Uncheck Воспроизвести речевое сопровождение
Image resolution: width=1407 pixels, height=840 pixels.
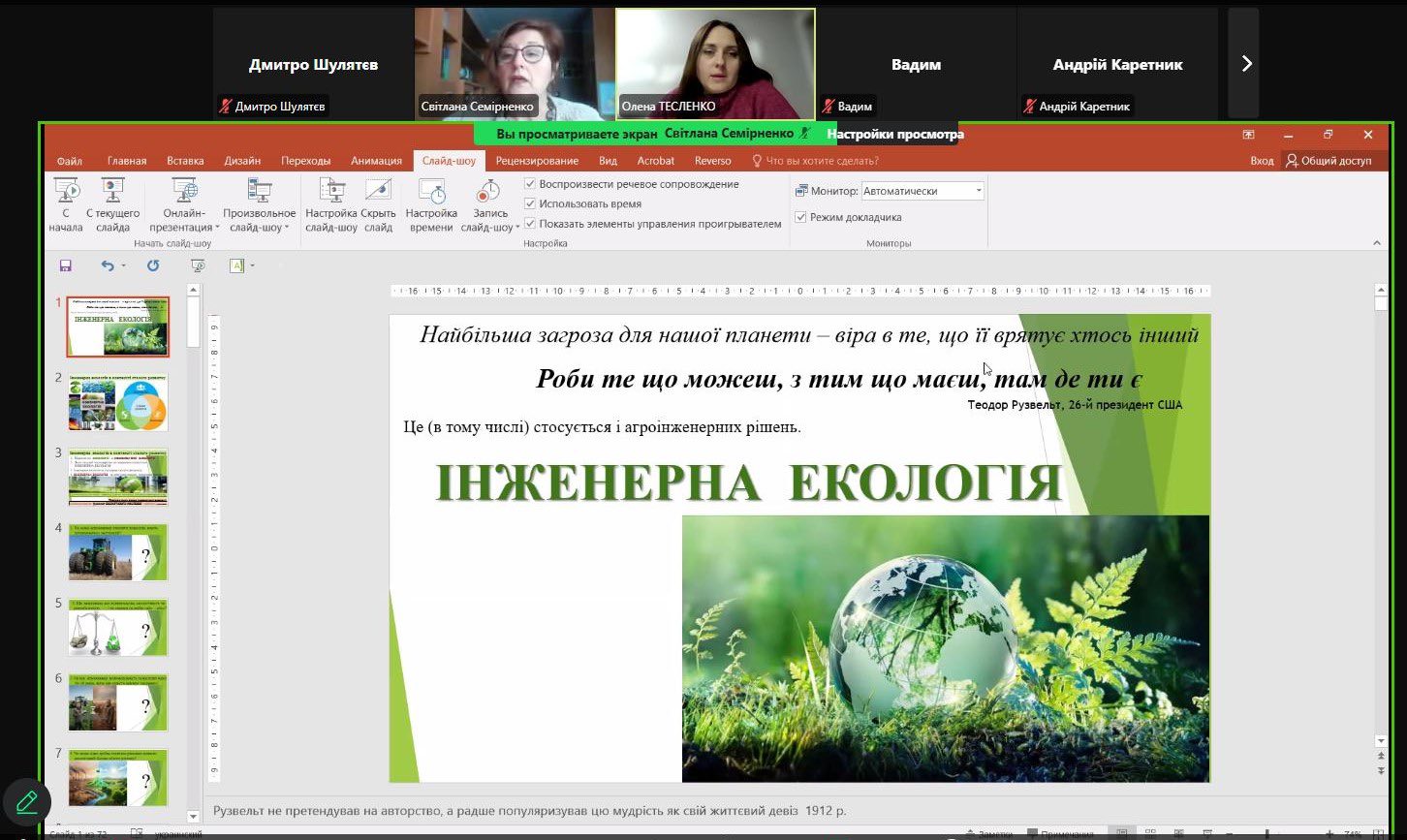(x=530, y=184)
